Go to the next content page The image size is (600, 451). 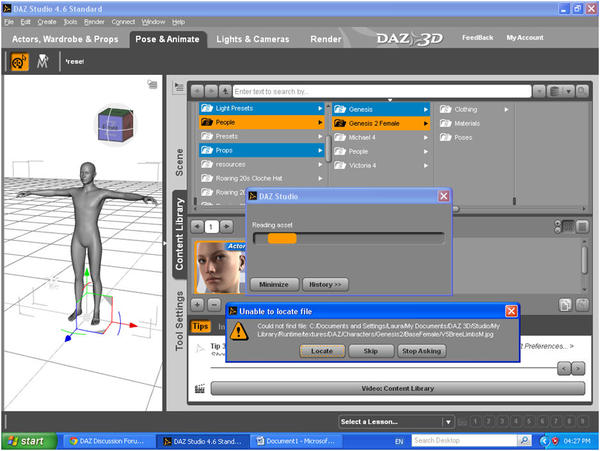tap(227, 226)
